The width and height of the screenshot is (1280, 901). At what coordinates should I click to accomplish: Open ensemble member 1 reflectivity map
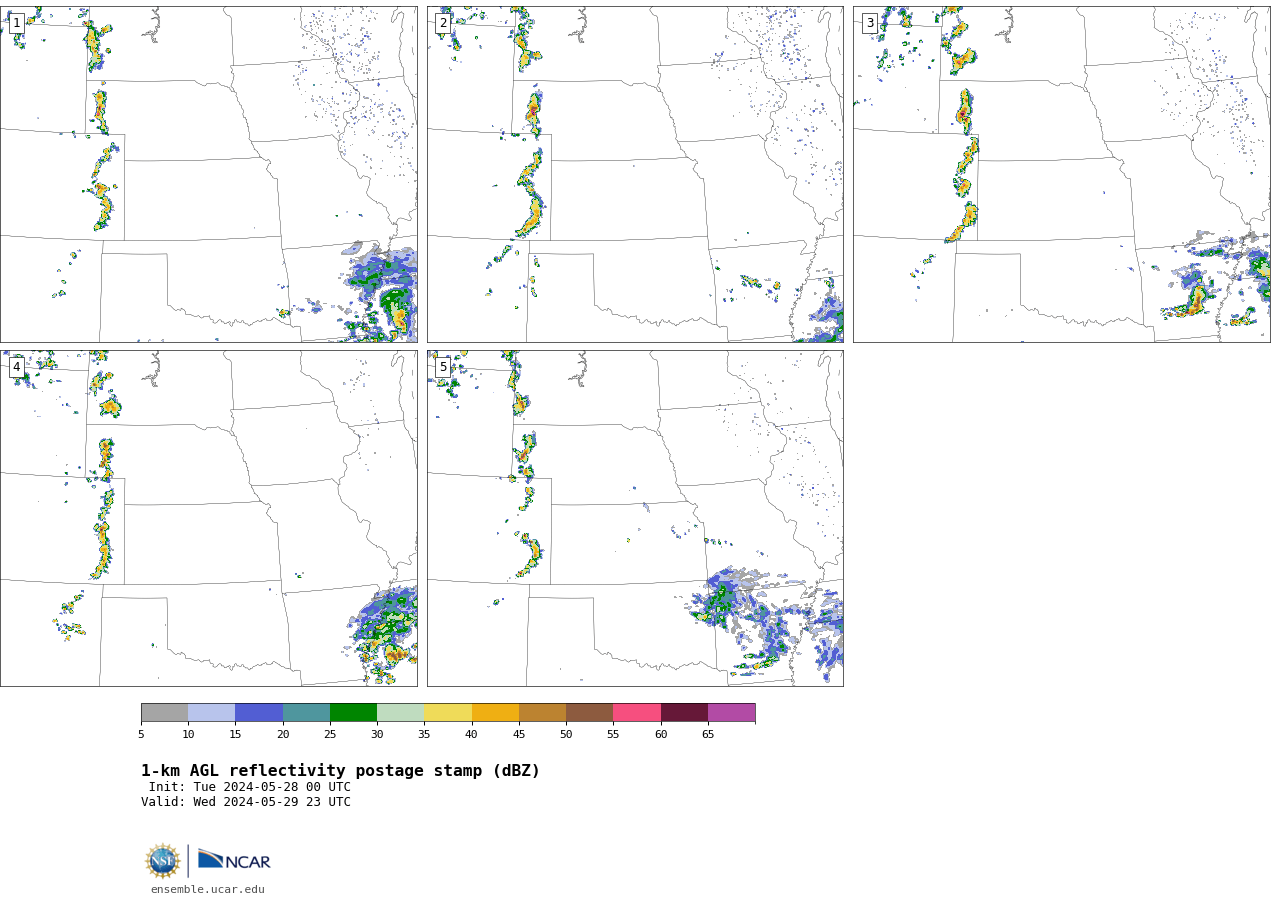(x=209, y=175)
